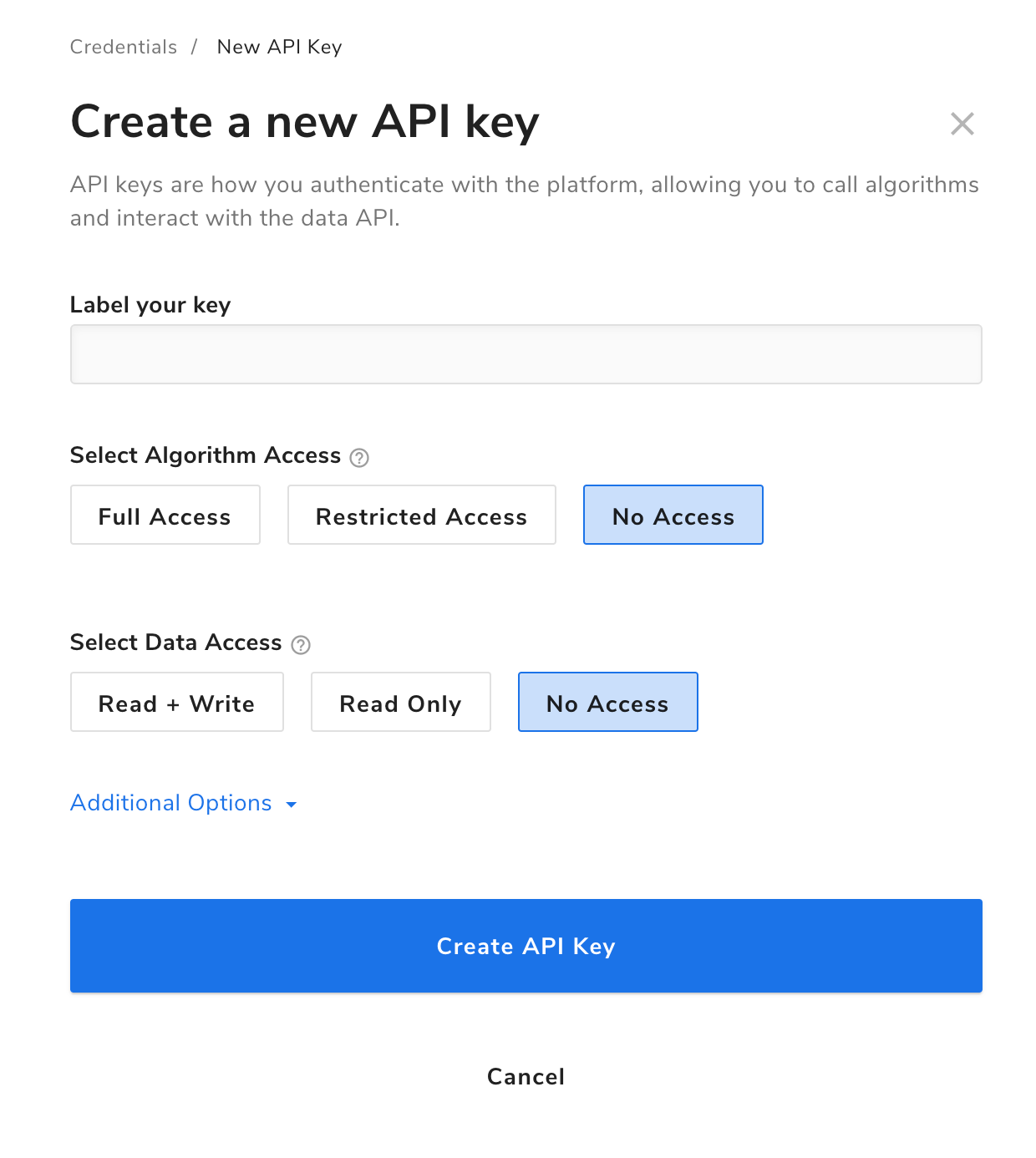The image size is (1036, 1158).
Task: Choose Read Only data access
Action: [400, 702]
